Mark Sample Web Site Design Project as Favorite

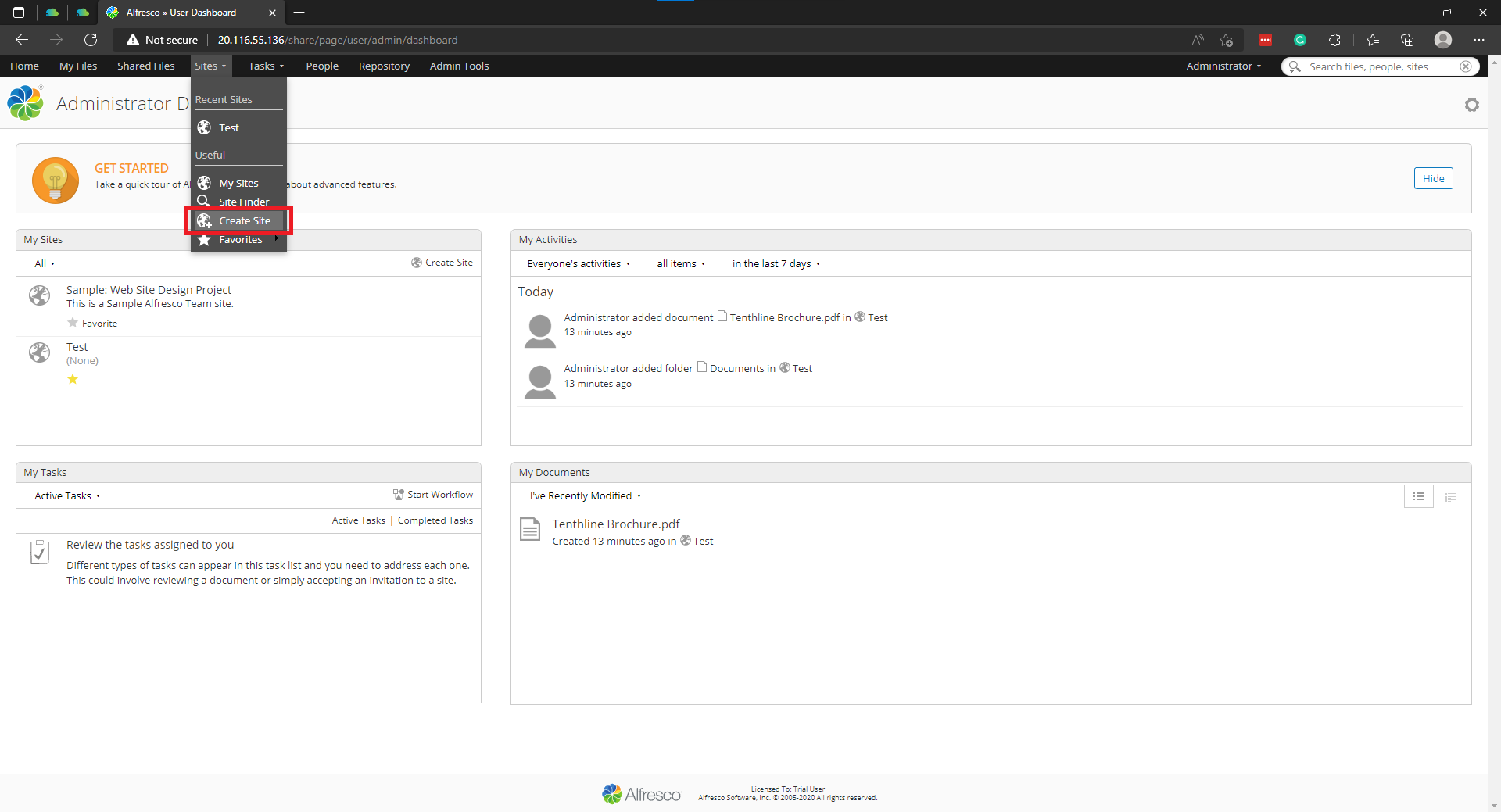point(92,323)
